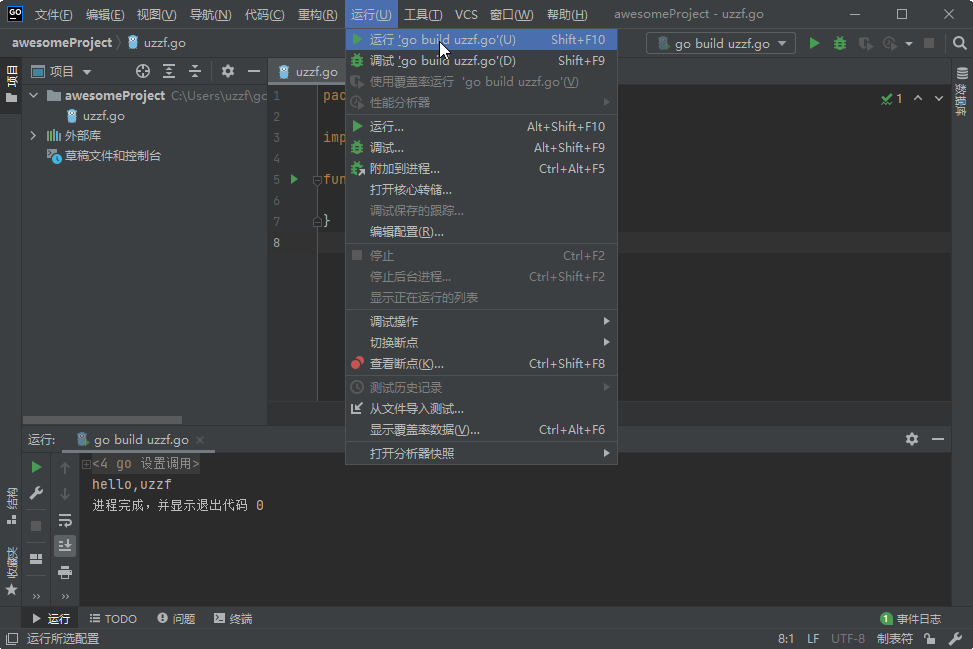Click the UTF-8 encoding in status bar
Screen dimensions: 973x649
848,638
